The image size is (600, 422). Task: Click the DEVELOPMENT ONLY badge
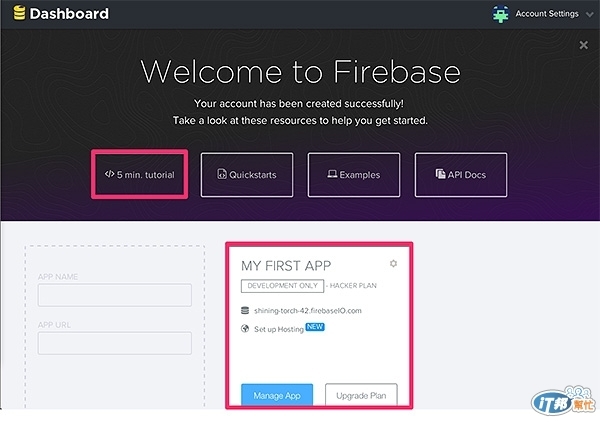click(282, 286)
